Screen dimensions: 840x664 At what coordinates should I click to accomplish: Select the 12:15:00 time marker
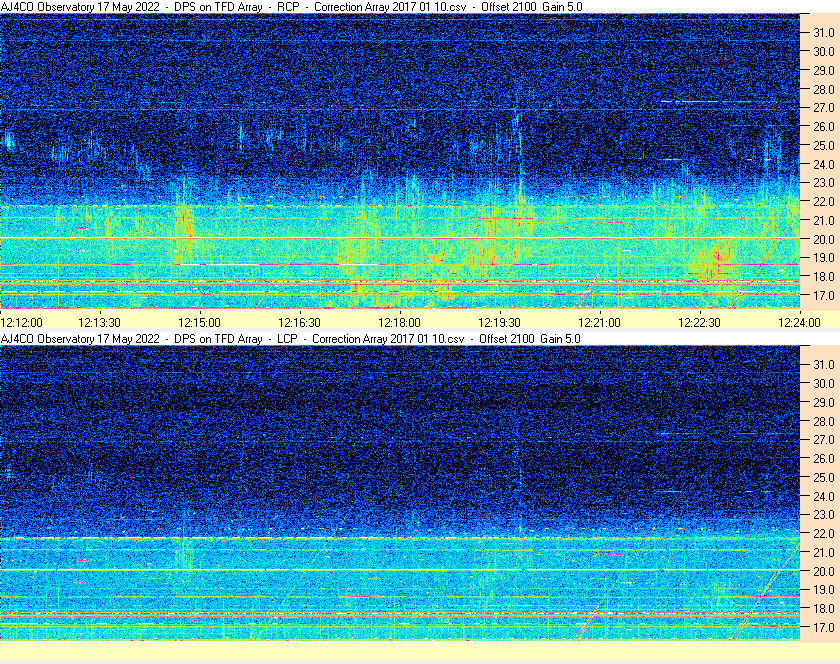point(199,322)
